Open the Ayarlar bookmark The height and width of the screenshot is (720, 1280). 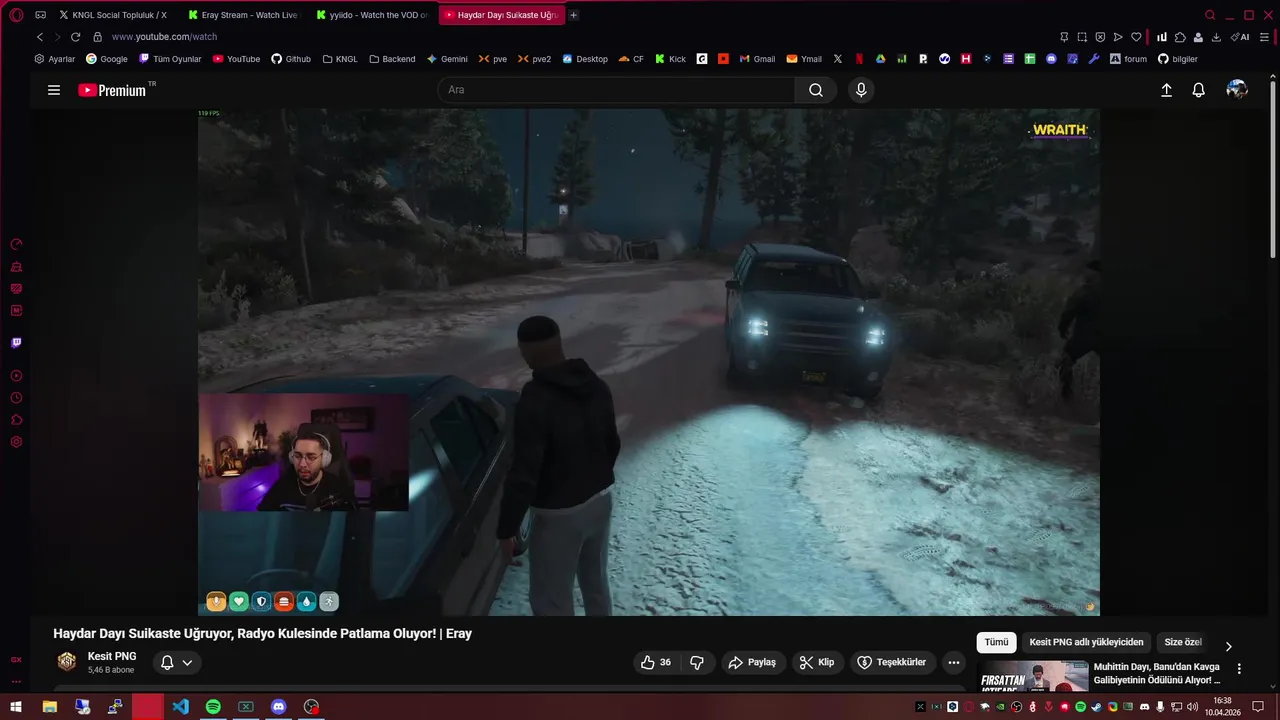pyautogui.click(x=55, y=59)
